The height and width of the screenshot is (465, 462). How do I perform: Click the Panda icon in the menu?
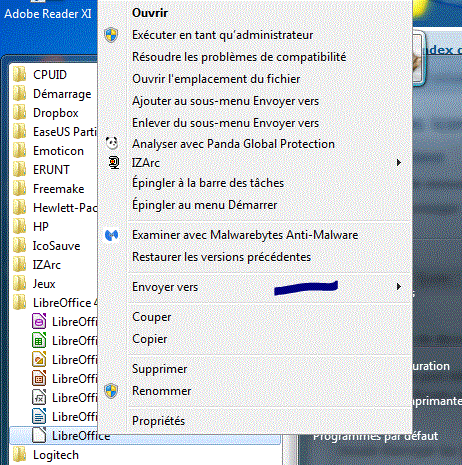(112, 143)
